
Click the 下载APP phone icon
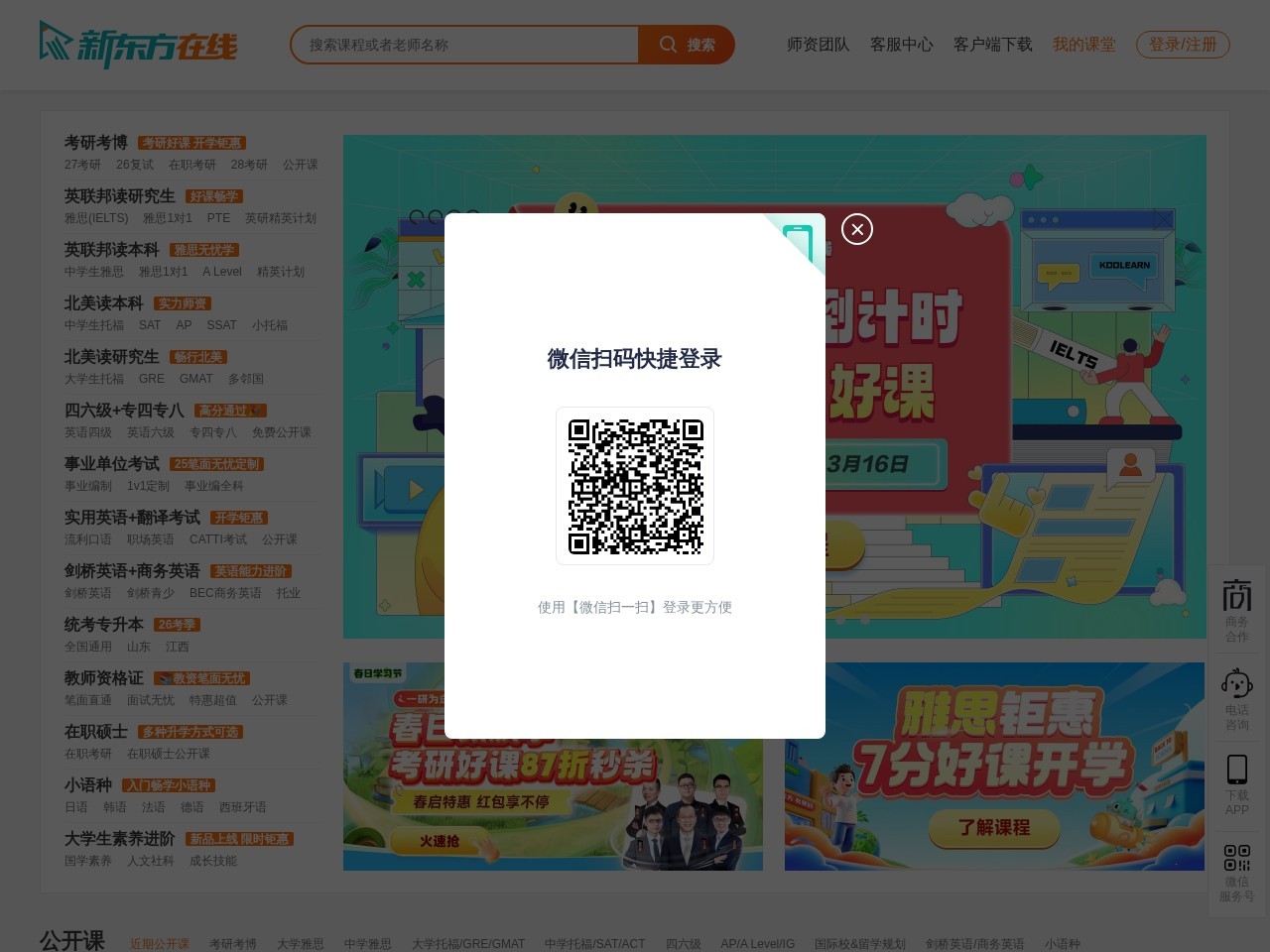coord(1236,769)
